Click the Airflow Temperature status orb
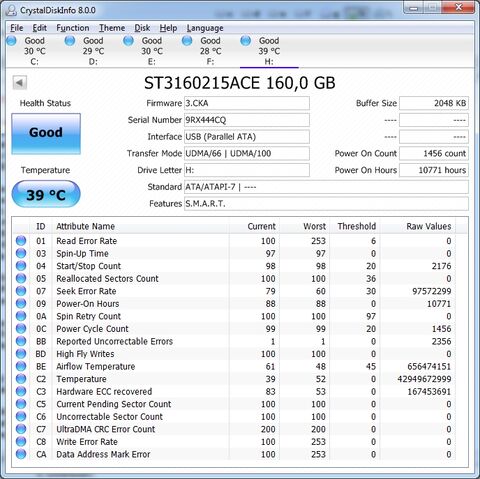Viewport: 480px width, 479px height. pos(21,366)
